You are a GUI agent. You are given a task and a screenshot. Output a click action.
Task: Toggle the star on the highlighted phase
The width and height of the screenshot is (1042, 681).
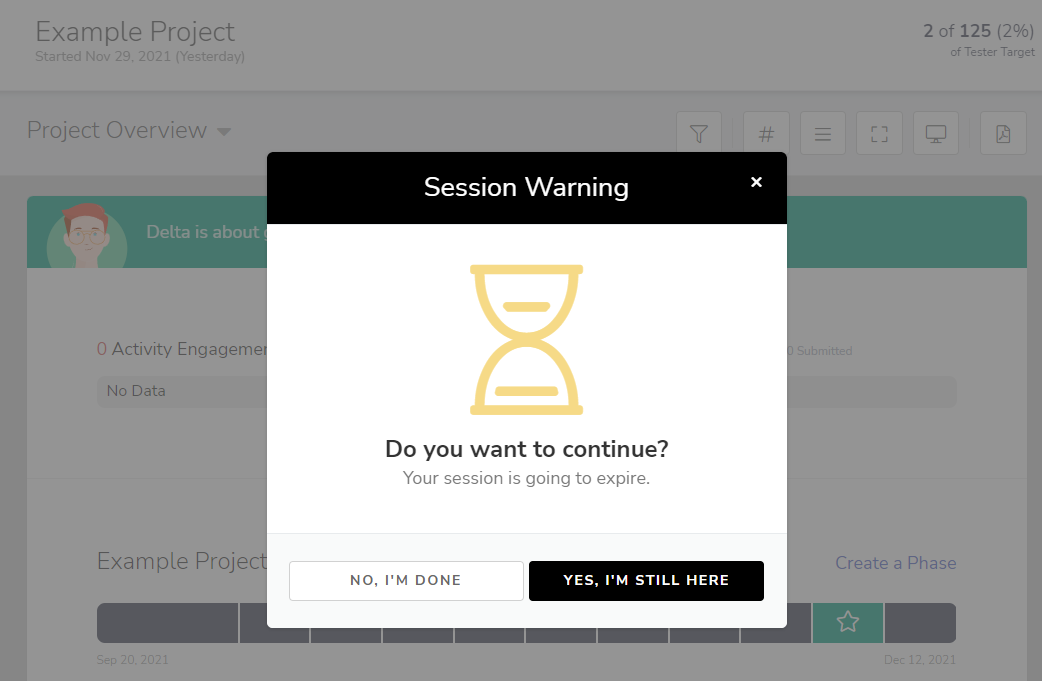[x=847, y=621]
